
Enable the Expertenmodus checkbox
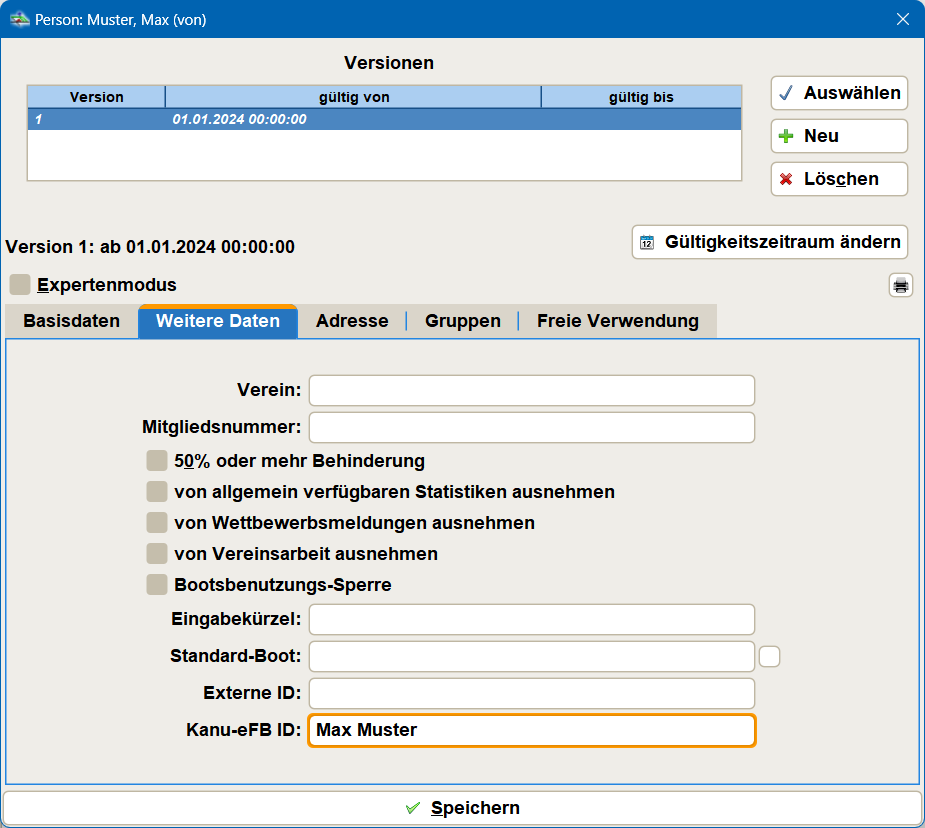click(x=20, y=285)
